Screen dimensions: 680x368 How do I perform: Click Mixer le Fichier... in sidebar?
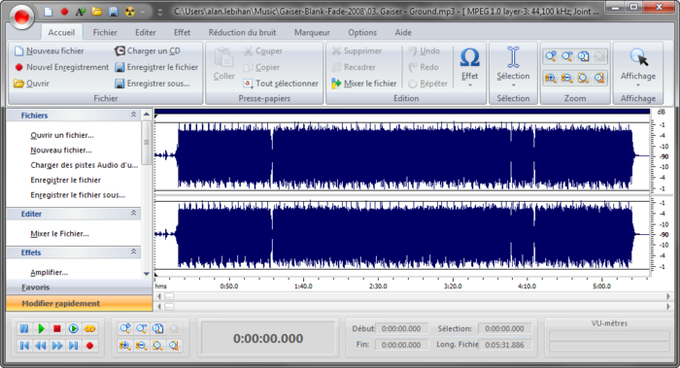coord(59,234)
